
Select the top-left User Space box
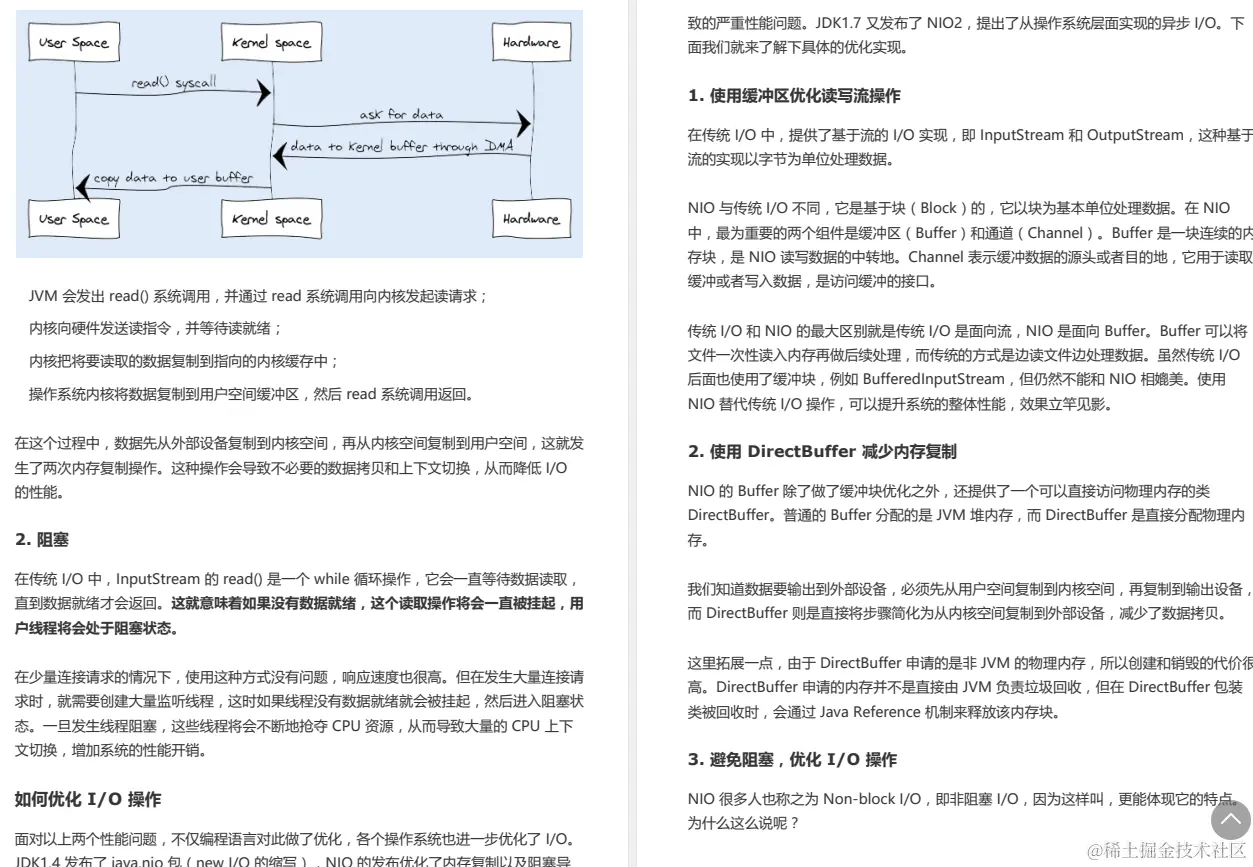click(x=73, y=41)
